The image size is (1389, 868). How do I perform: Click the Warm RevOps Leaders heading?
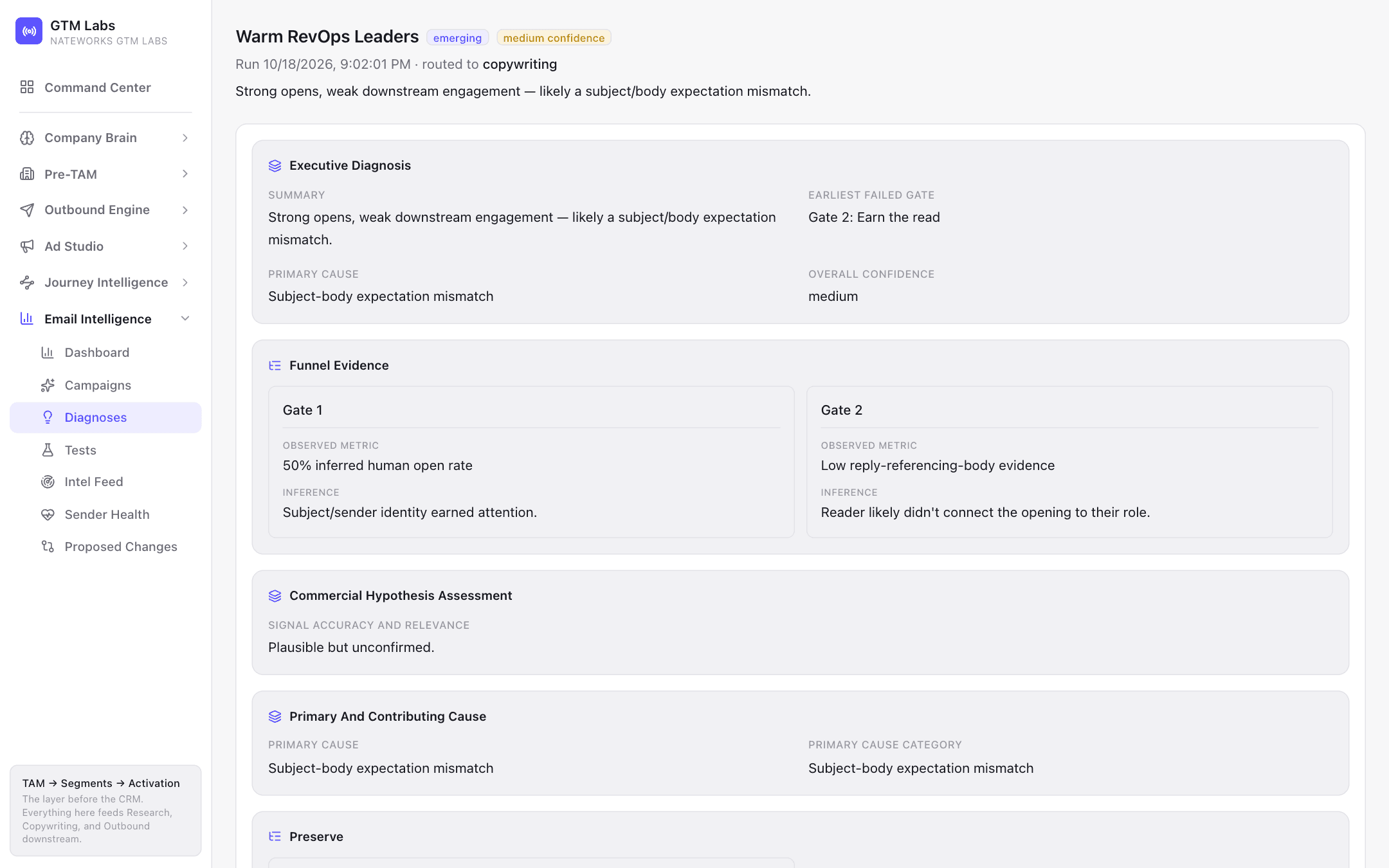327,37
